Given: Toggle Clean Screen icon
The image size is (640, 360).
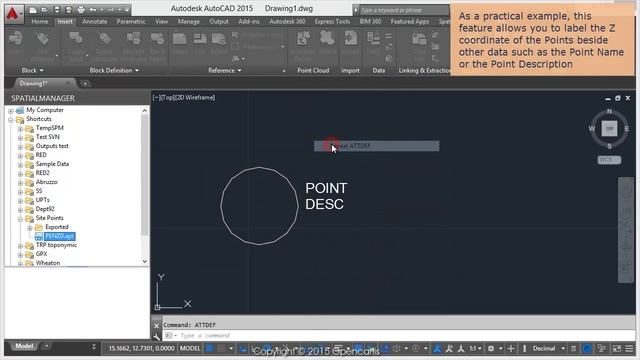Looking at the screenshot, I should (616, 349).
